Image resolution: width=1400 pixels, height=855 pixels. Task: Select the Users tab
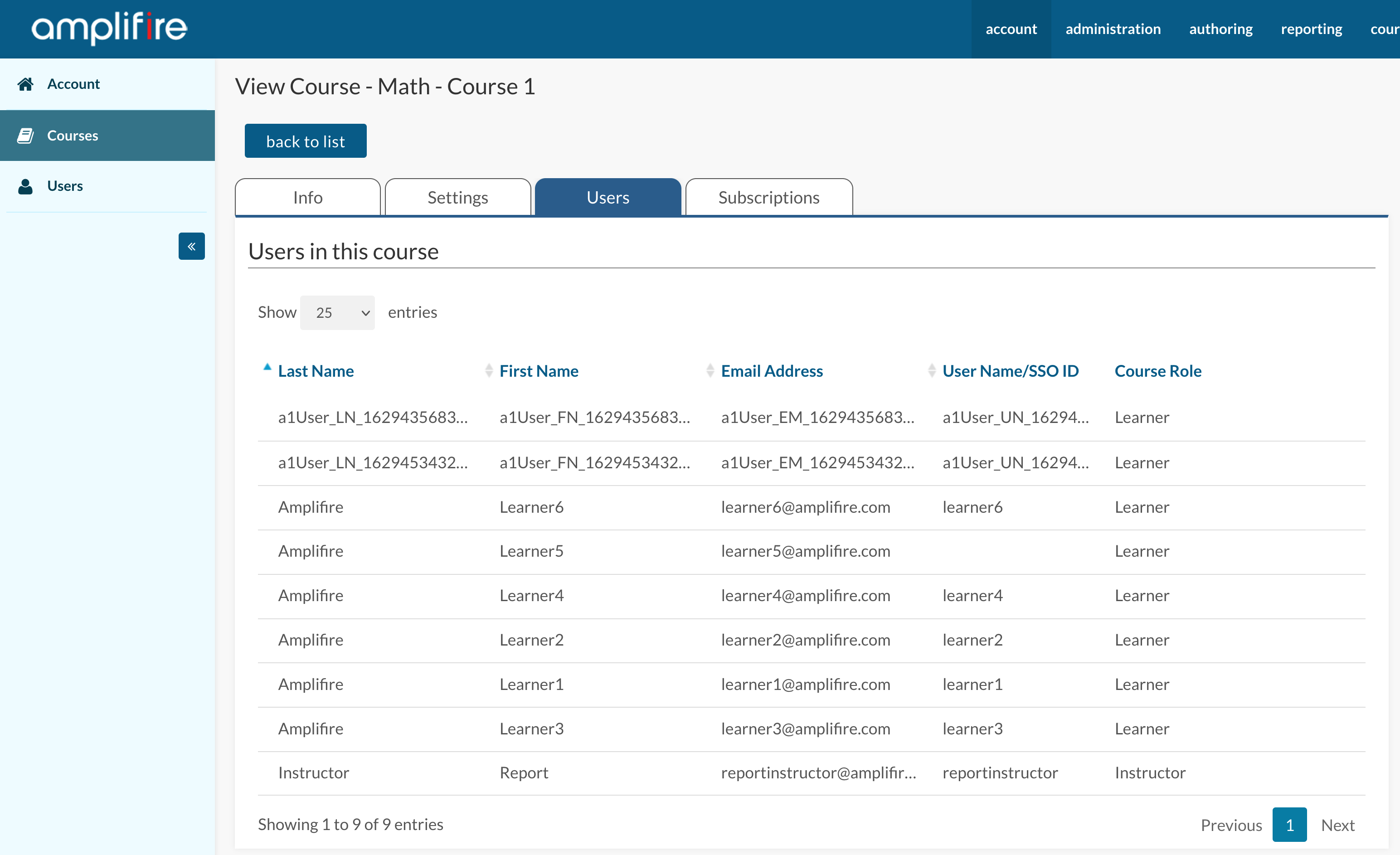click(x=608, y=197)
